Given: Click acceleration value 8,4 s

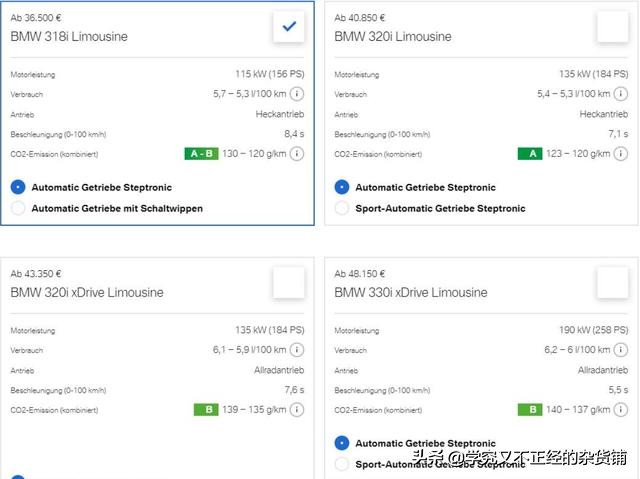Looking at the screenshot, I should 294,134.
